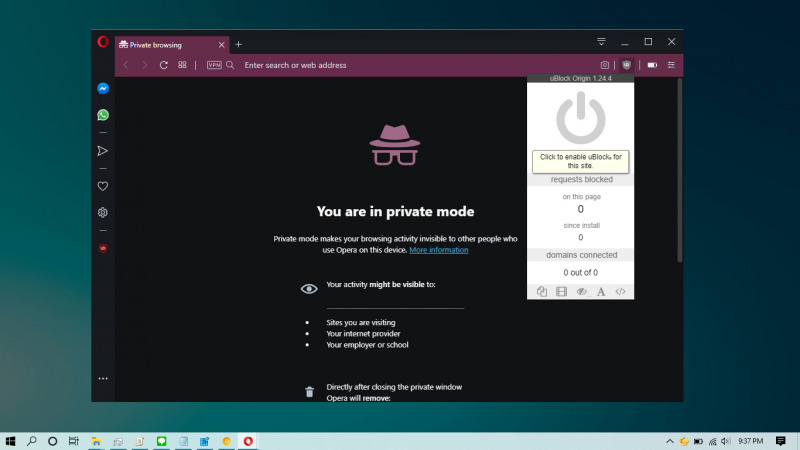
Task: Open the Action Center notifications icon
Action: pyautogui.click(x=781, y=441)
